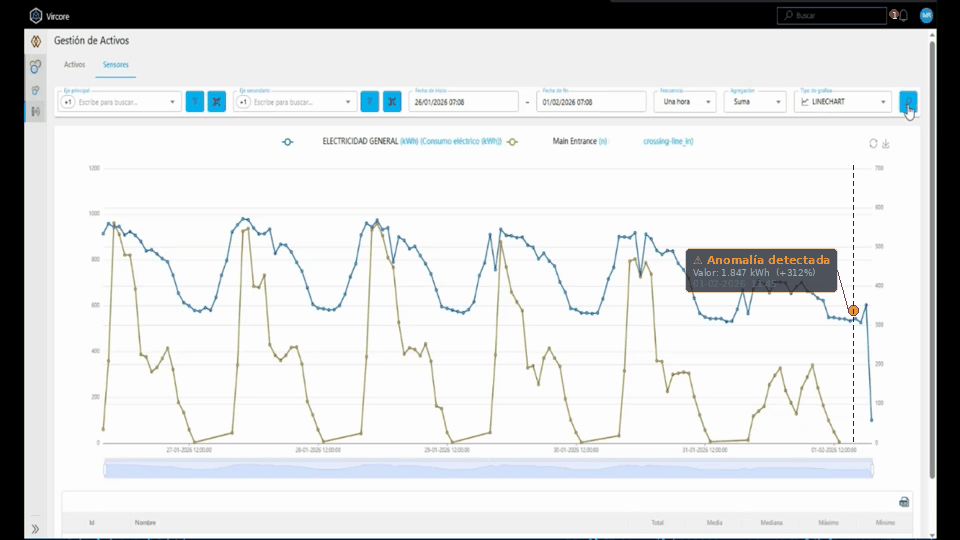Click the Vircore logo icon
Image resolution: width=960 pixels, height=540 pixels.
(x=36, y=16)
